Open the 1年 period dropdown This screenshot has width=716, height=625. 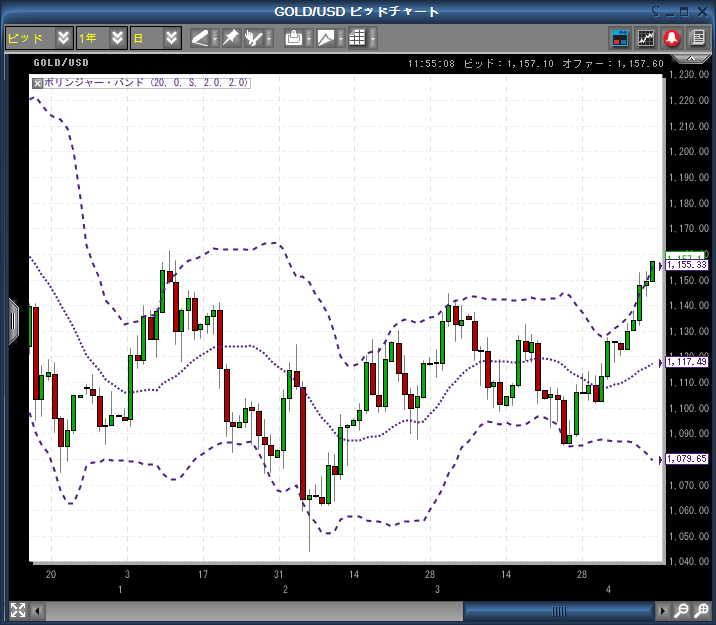pos(118,38)
